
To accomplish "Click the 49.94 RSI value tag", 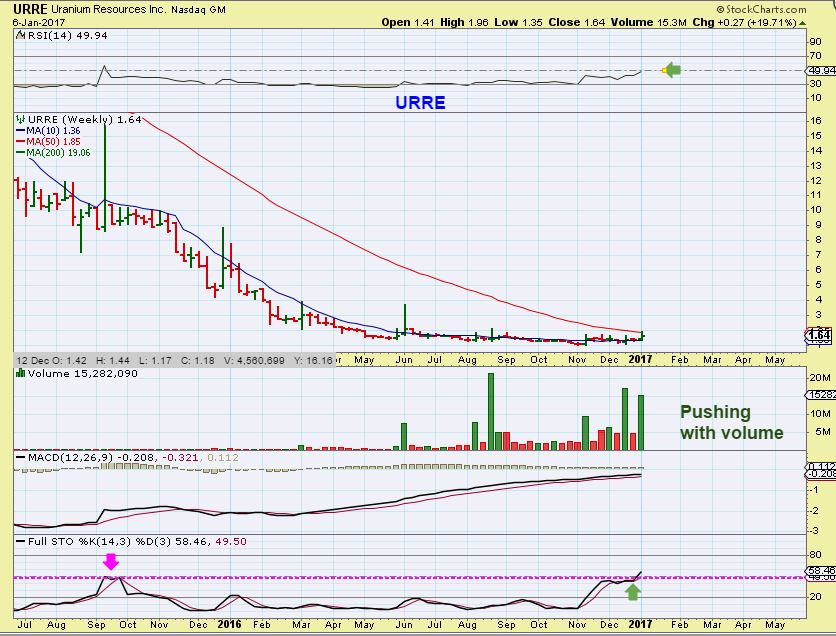I will point(822,70).
